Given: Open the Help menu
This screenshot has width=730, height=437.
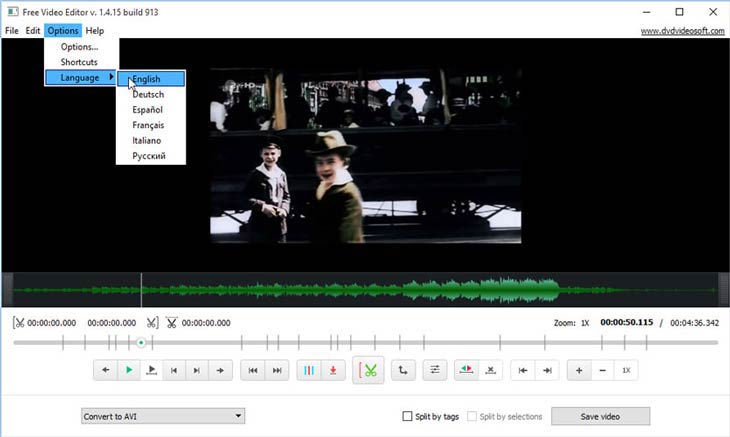Looking at the screenshot, I should tap(95, 31).
